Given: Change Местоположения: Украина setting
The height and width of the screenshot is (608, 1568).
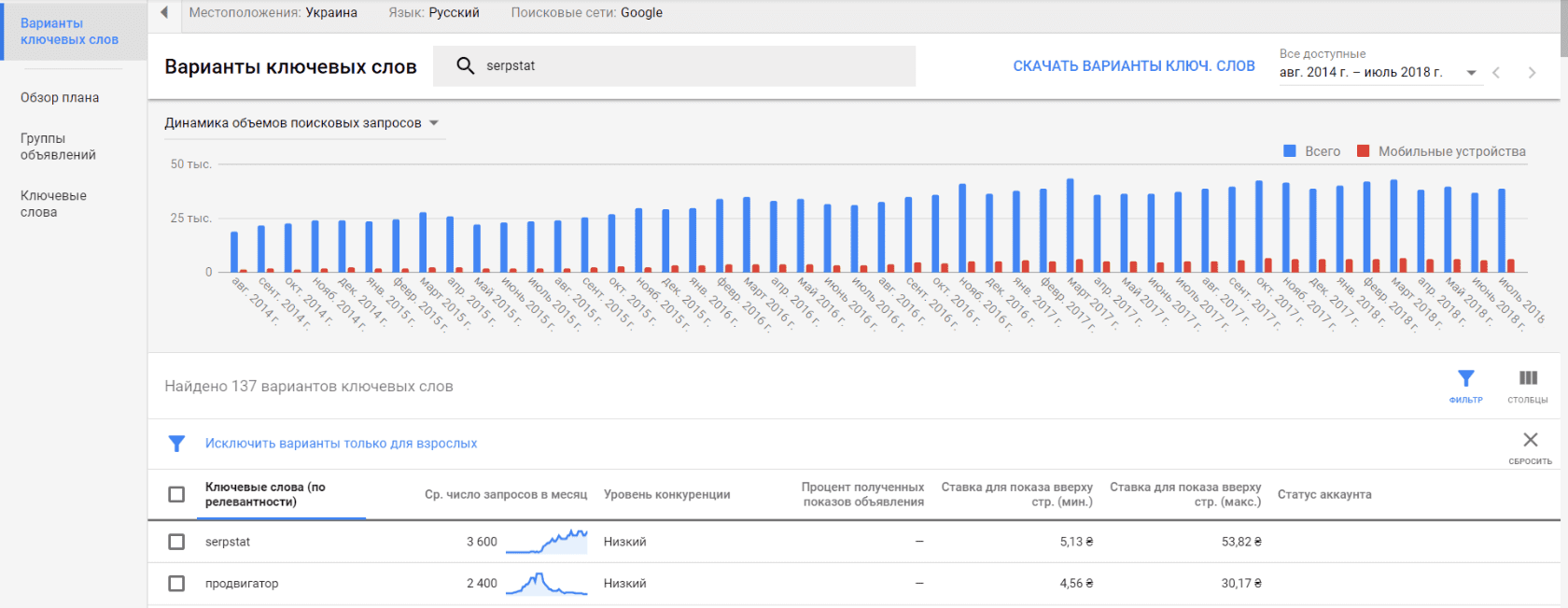Looking at the screenshot, I should coord(273,12).
